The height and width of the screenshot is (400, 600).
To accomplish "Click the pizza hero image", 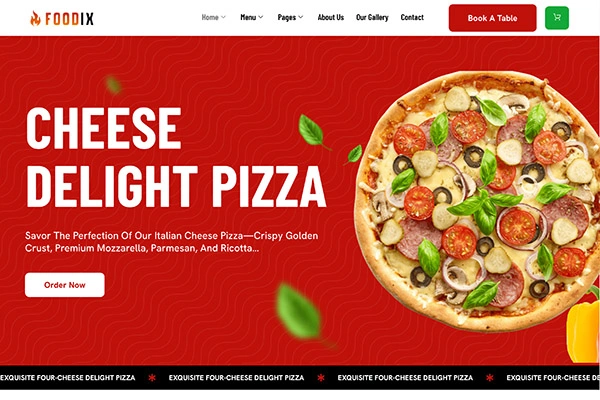I will point(476,201).
